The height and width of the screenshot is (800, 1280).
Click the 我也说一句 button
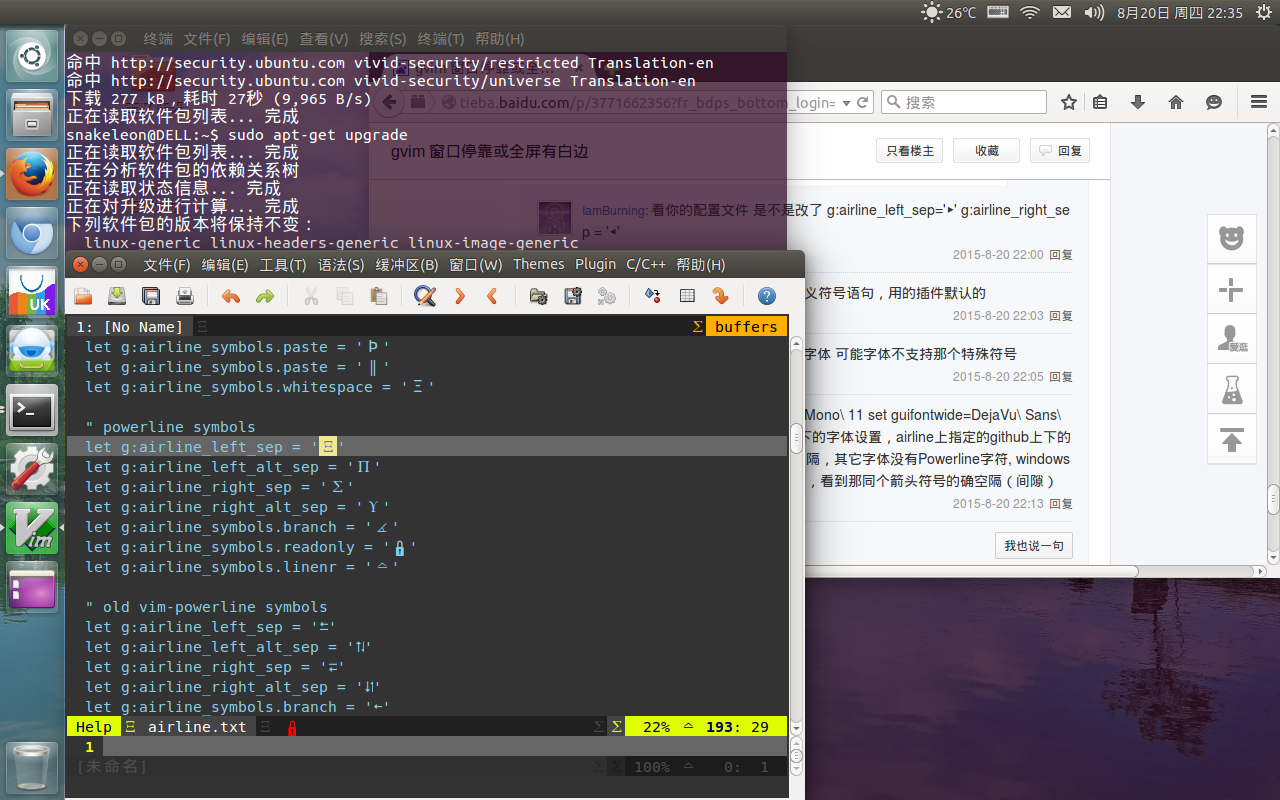tap(1034, 546)
